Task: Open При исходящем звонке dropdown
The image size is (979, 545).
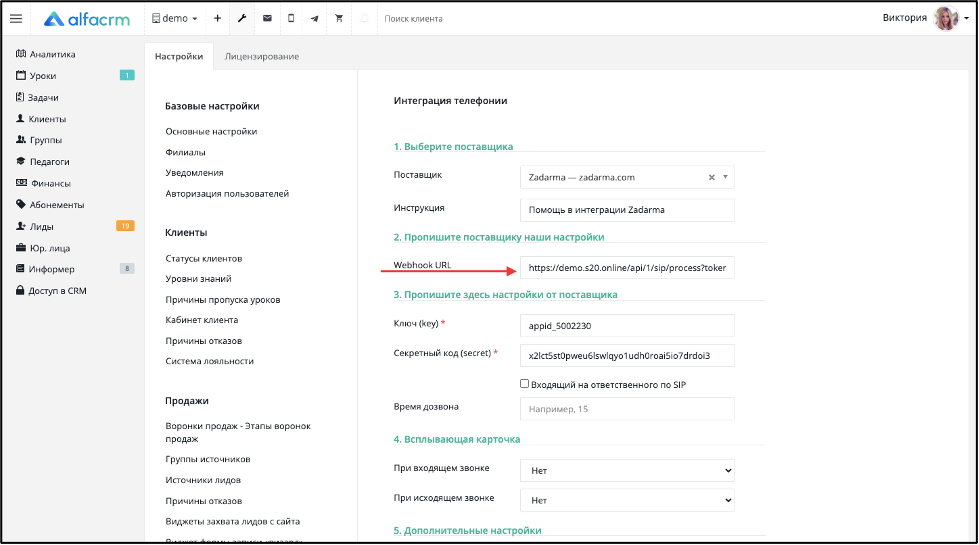Action: coord(627,501)
